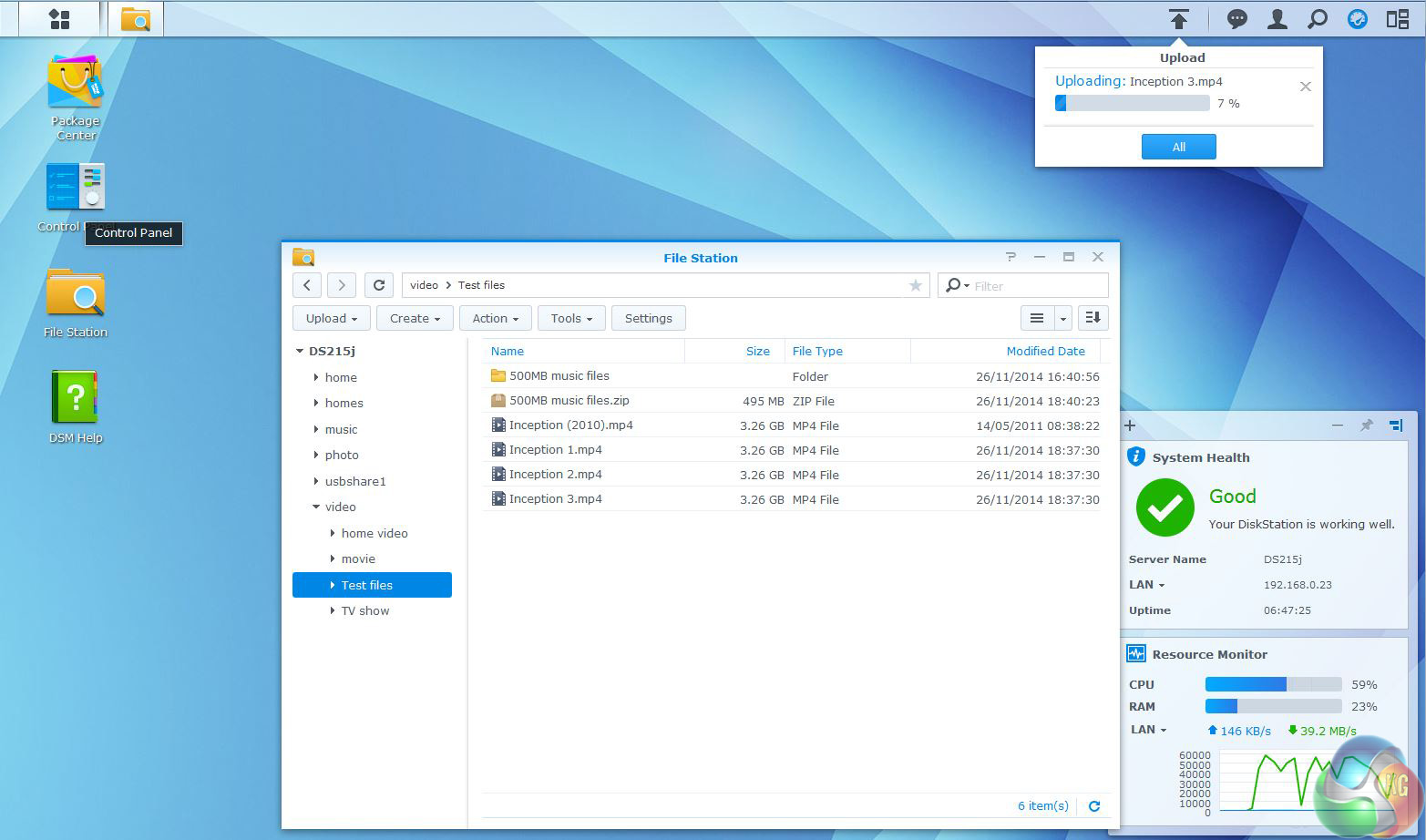Refresh the File Station folder view
This screenshot has height=840, width=1426.
coord(379,285)
